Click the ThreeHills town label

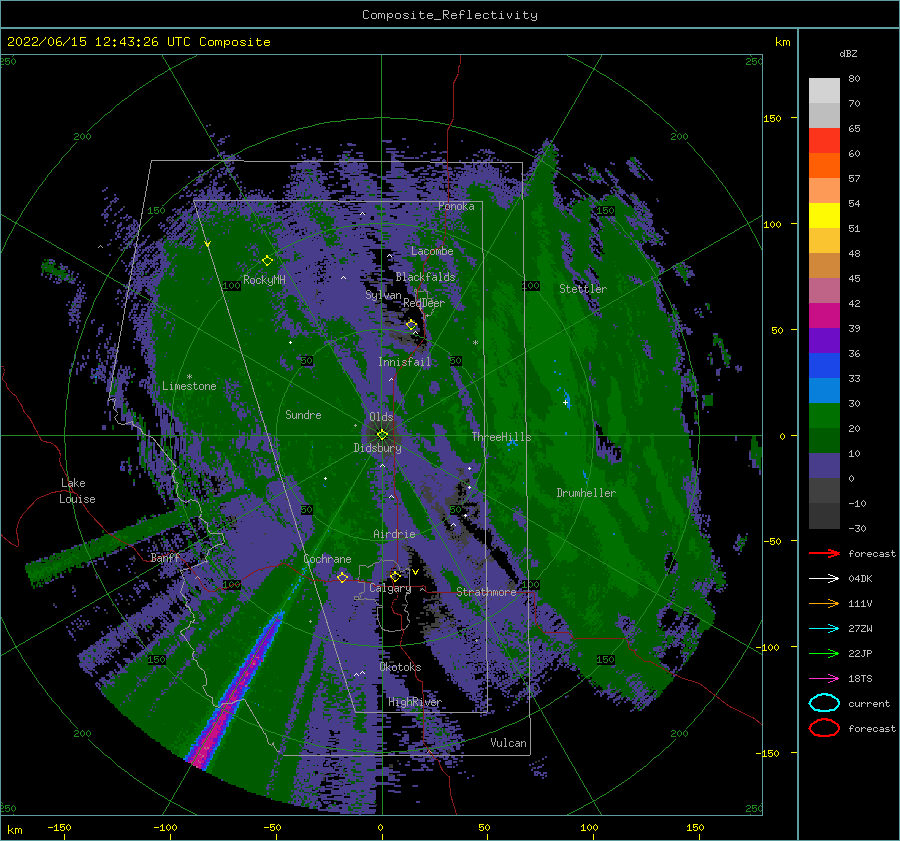pos(501,437)
